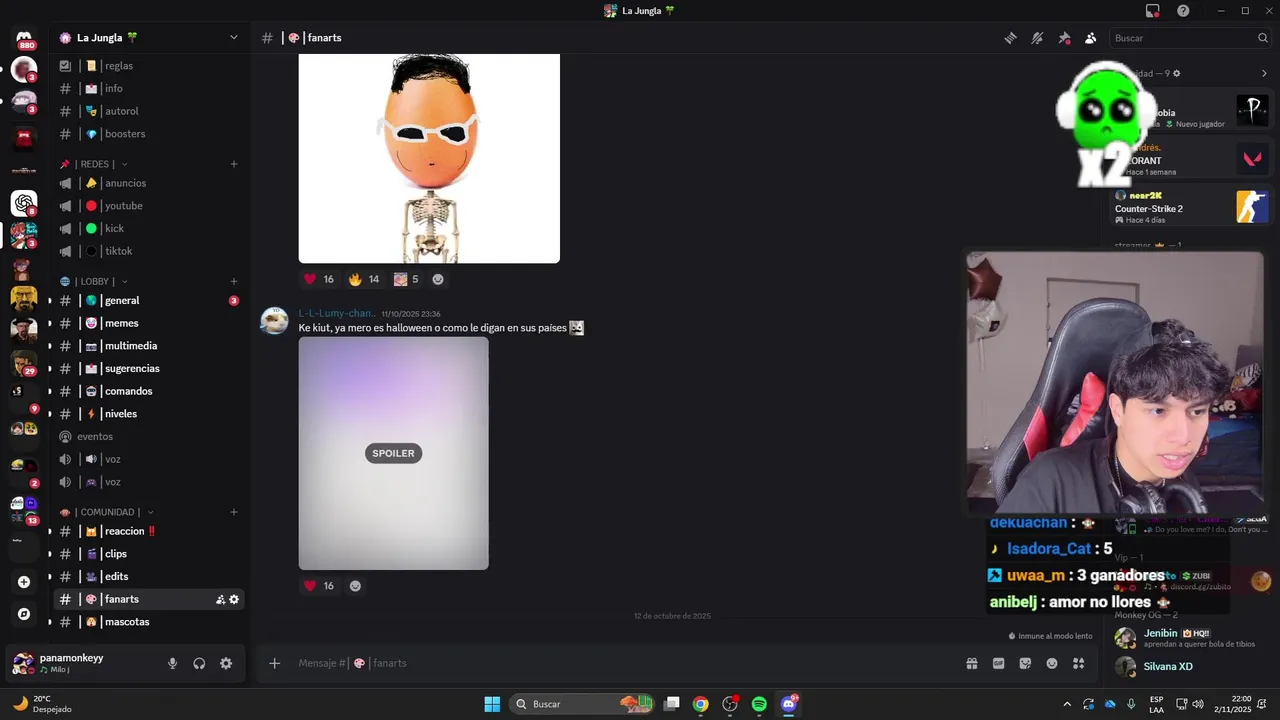Open the reglas channel

click(x=150, y=66)
